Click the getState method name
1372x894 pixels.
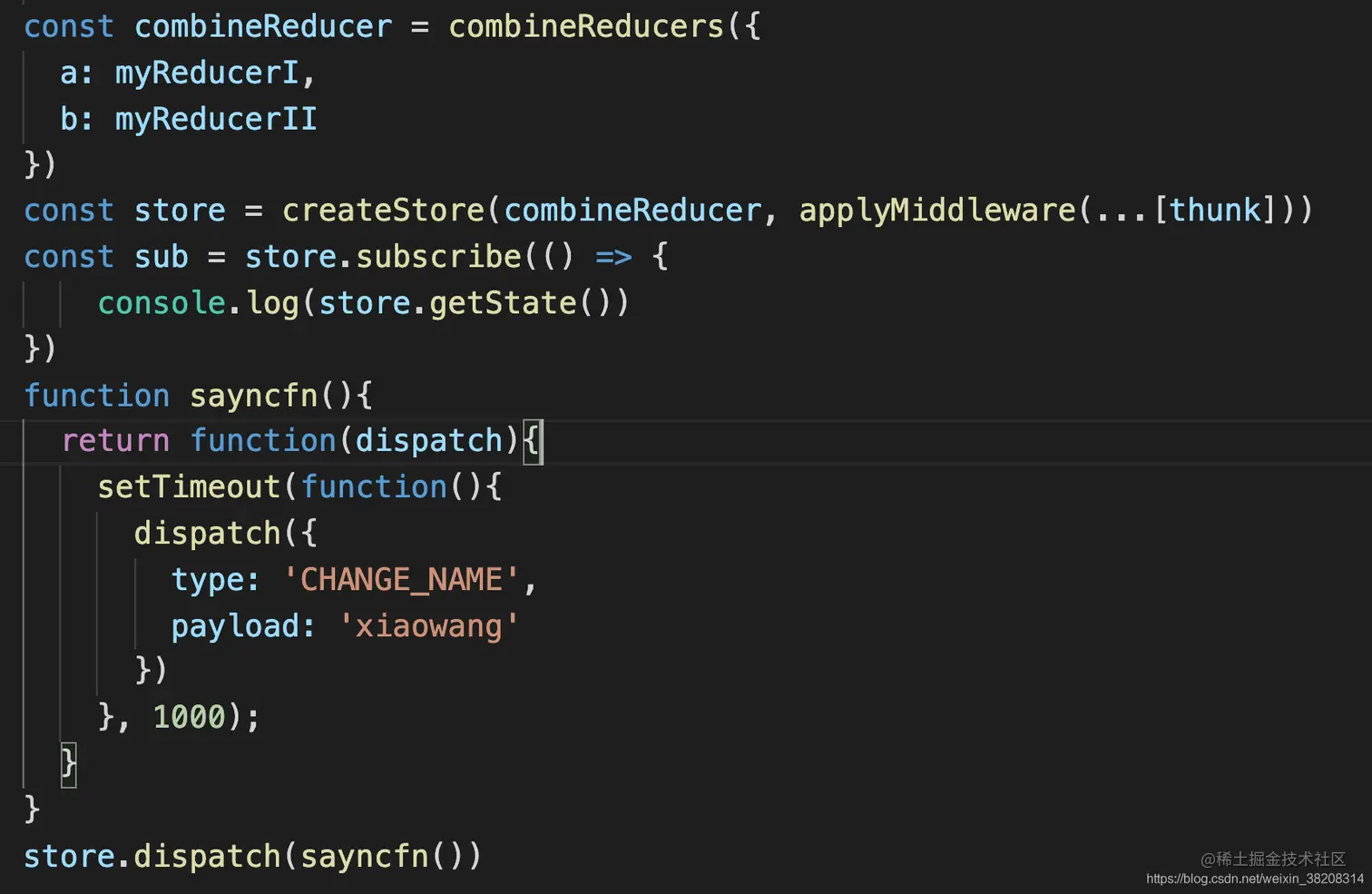coord(504,303)
